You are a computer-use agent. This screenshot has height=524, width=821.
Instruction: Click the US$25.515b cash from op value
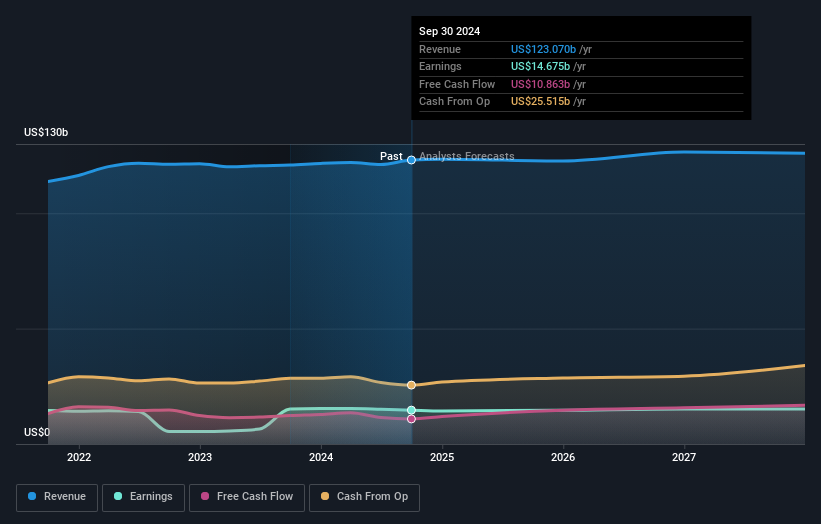(x=540, y=102)
